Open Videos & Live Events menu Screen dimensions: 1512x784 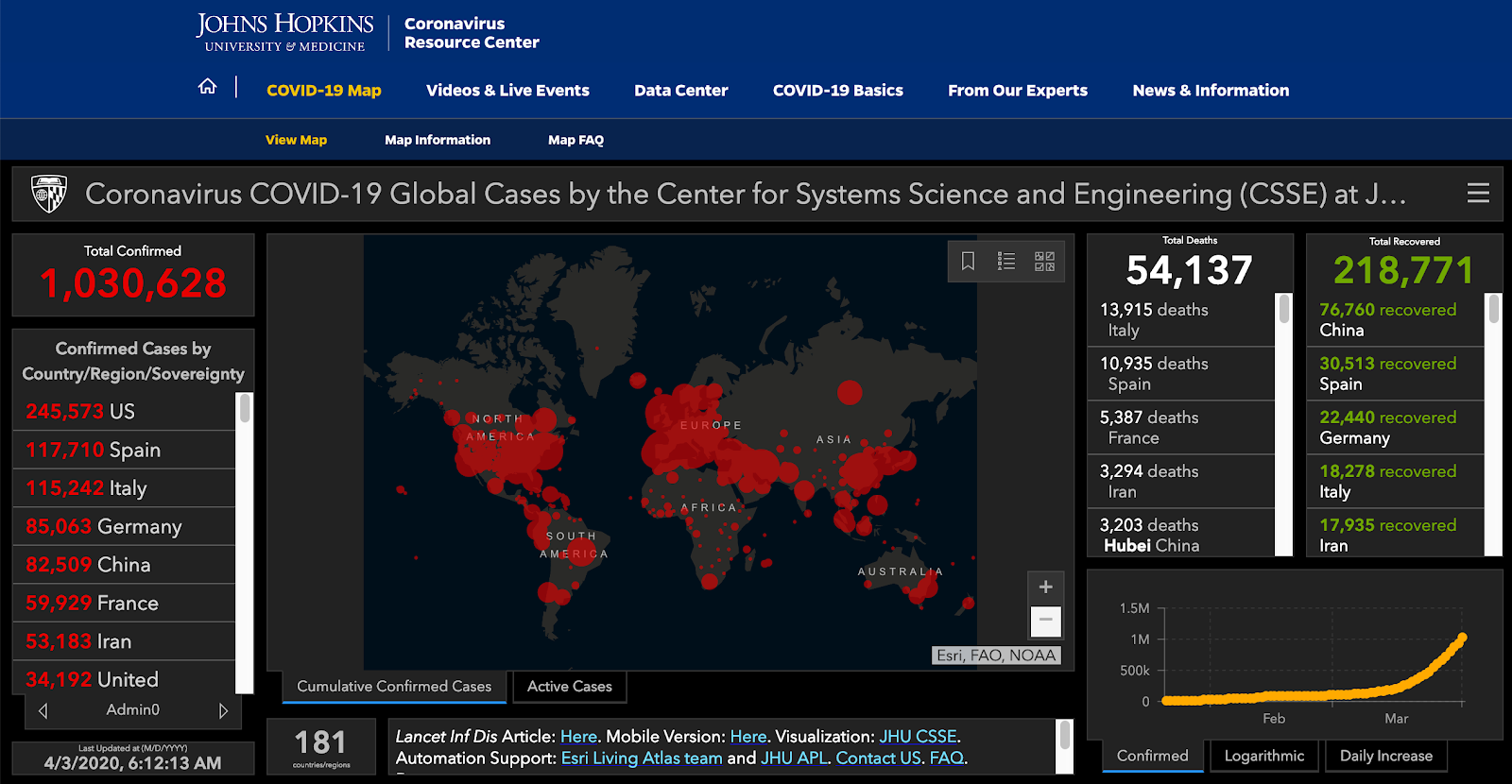coord(507,91)
